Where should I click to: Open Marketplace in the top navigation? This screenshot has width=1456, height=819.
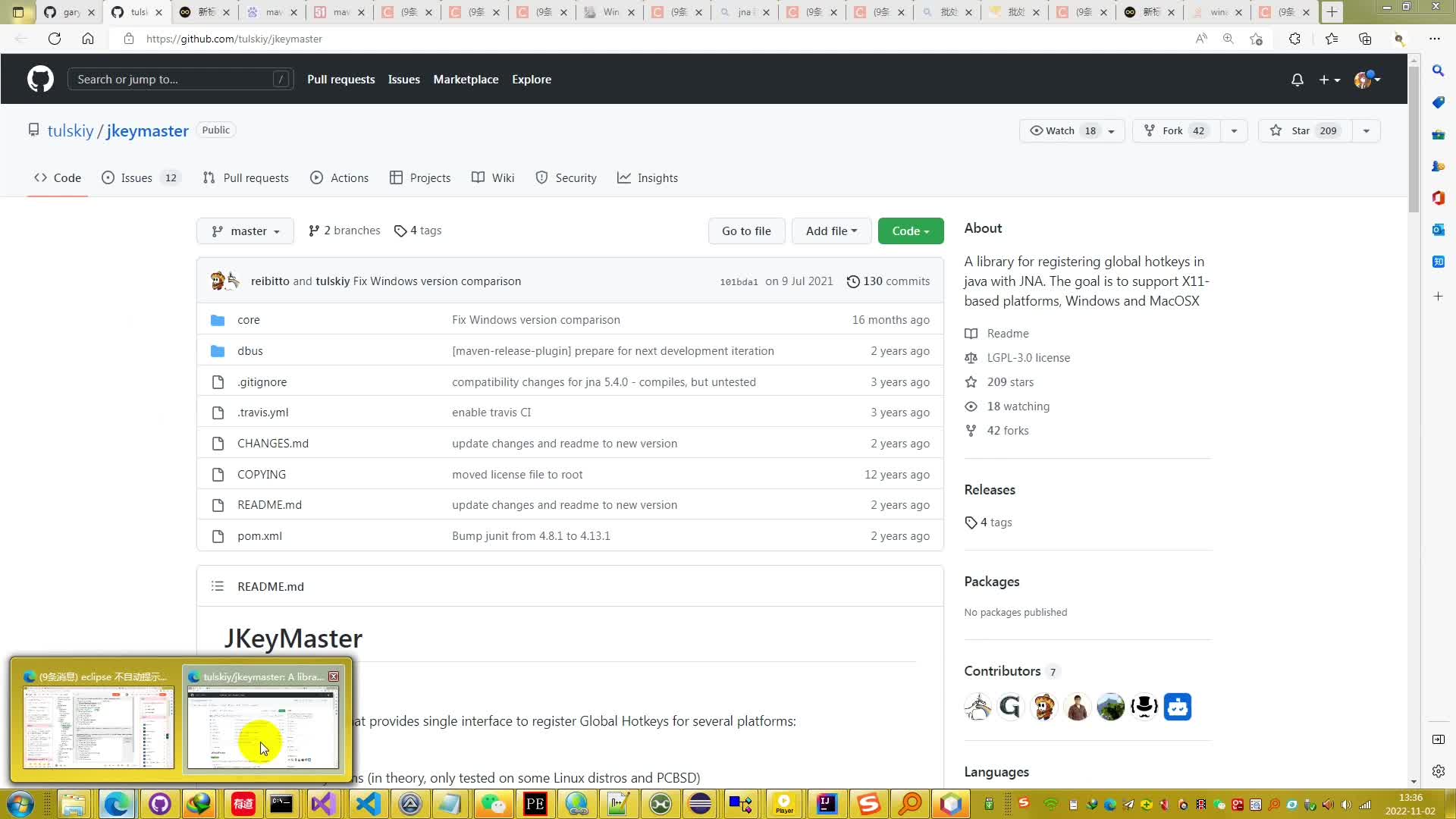coord(466,79)
